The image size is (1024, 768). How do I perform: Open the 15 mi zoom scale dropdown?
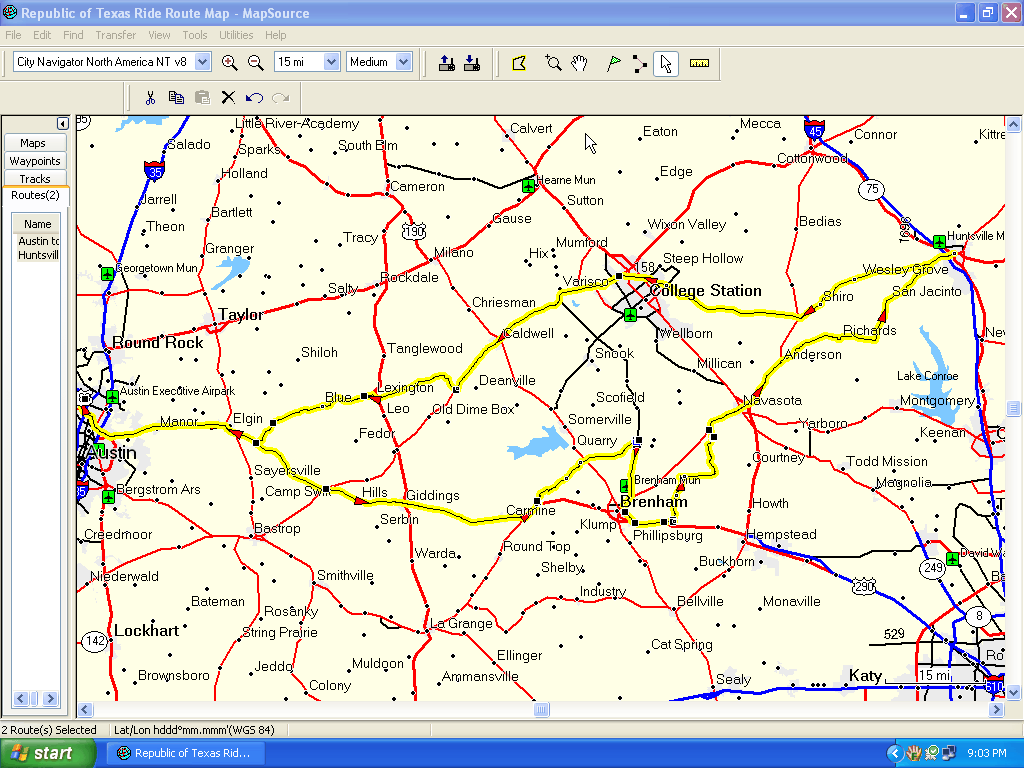(x=332, y=62)
